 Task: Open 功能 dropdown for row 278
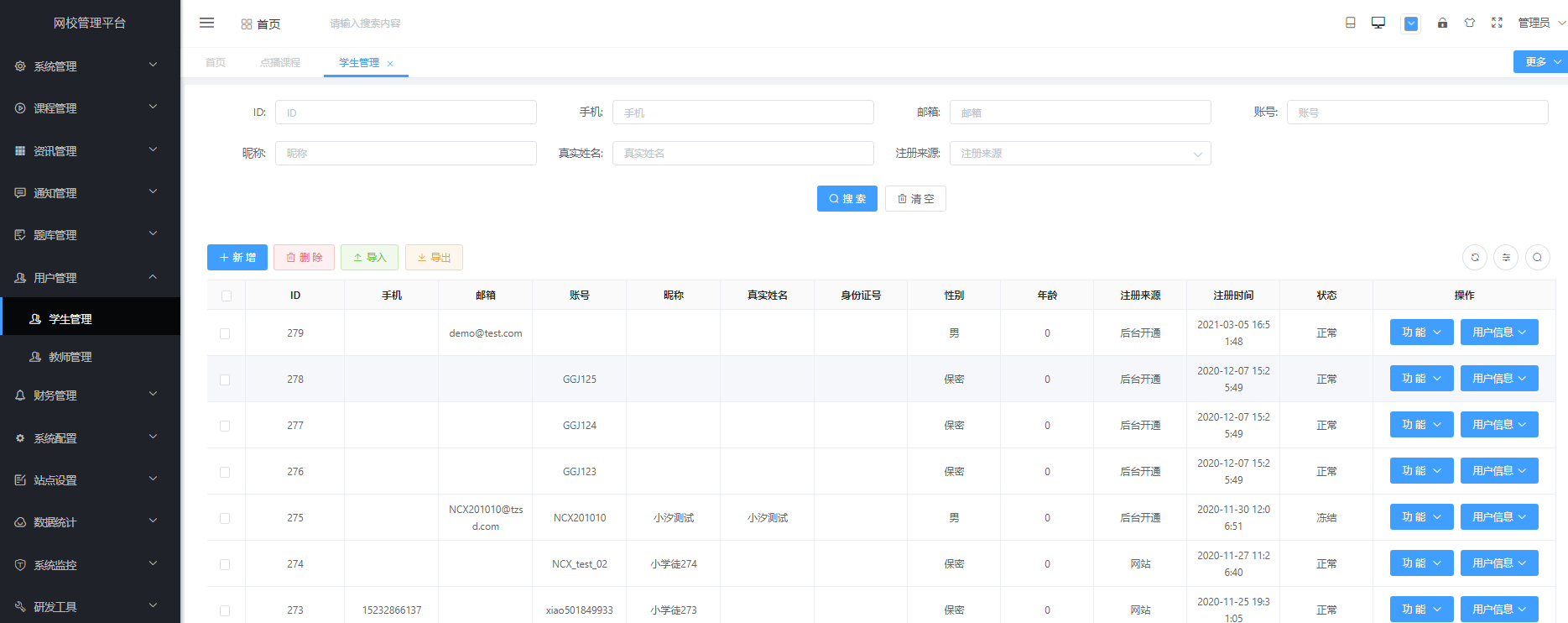pyautogui.click(x=1421, y=379)
